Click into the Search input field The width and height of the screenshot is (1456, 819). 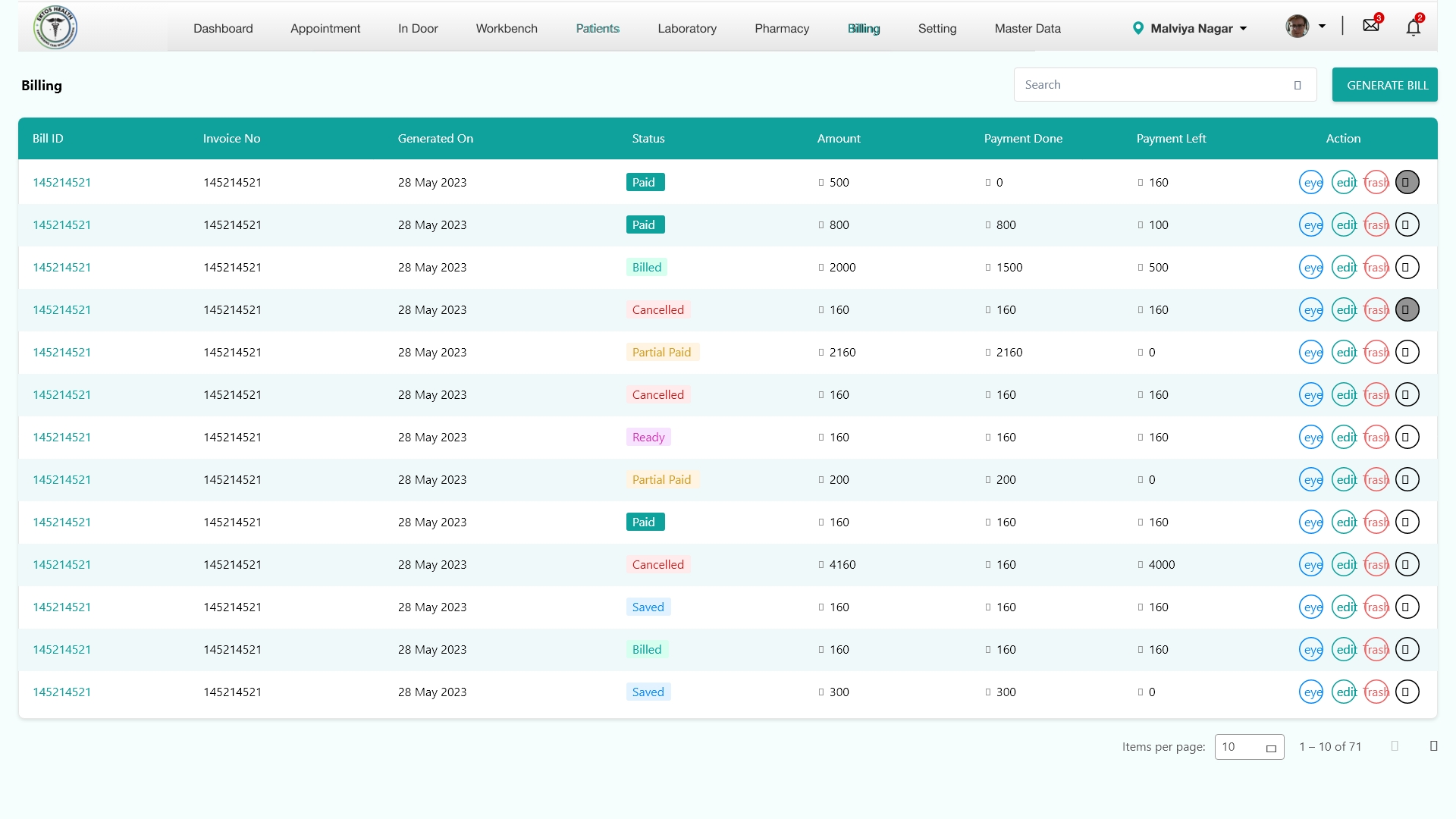pos(1153,85)
